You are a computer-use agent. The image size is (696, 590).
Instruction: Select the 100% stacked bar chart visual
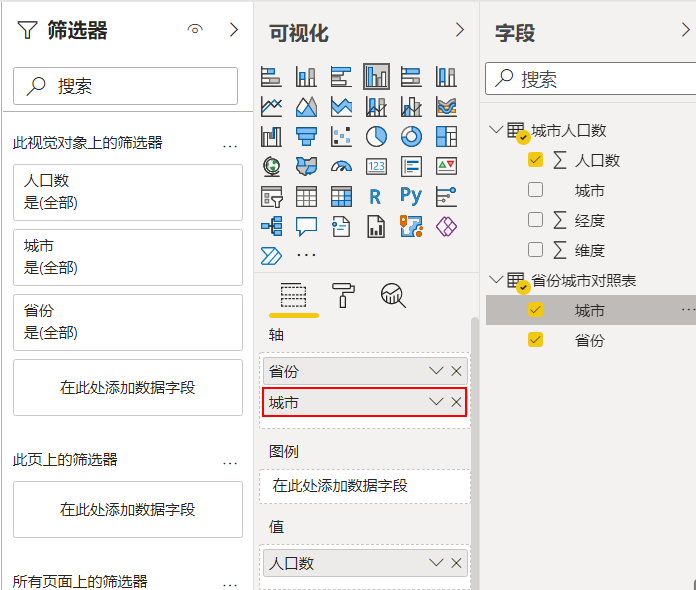click(411, 77)
